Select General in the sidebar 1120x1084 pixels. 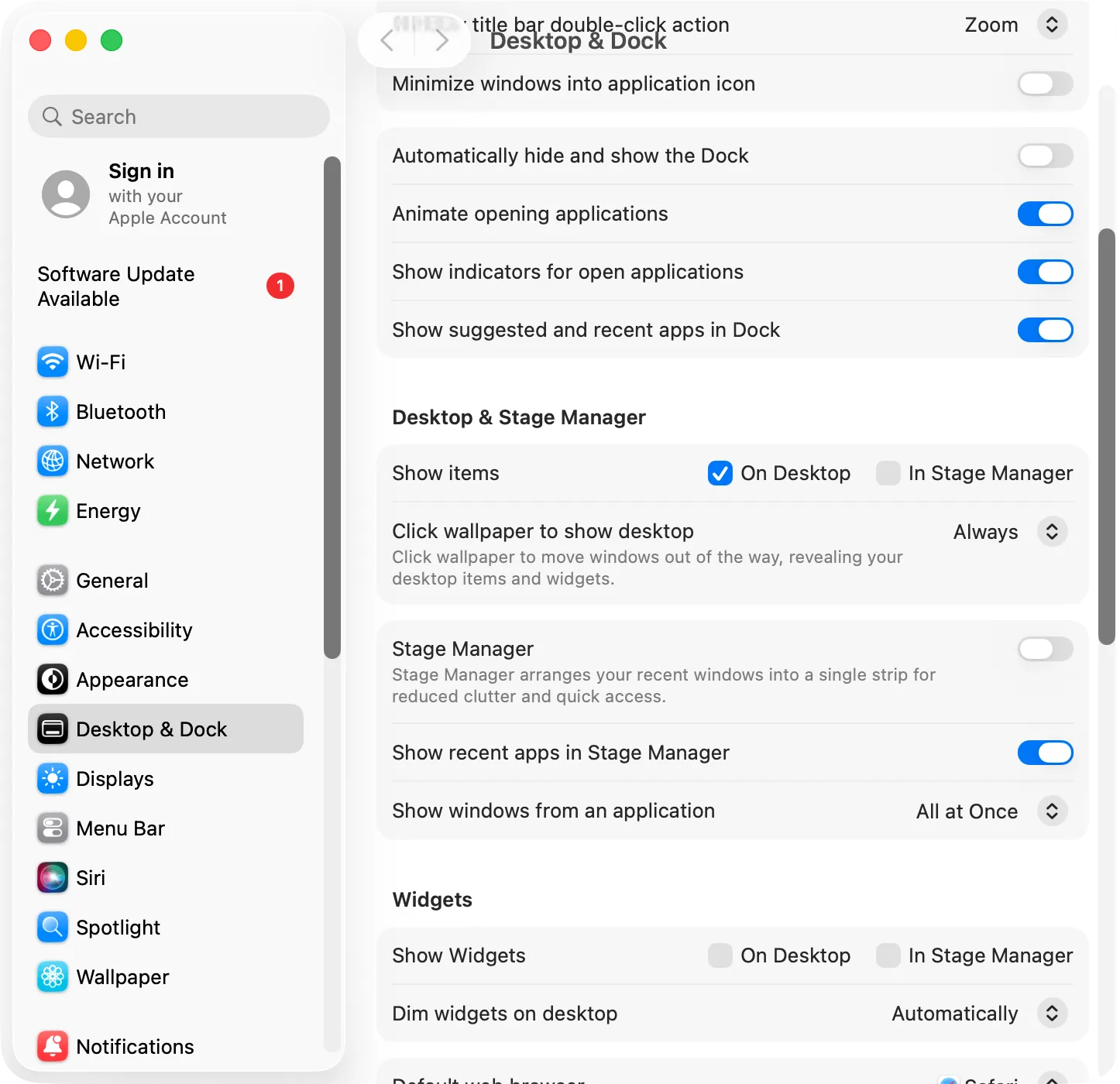tap(165, 580)
